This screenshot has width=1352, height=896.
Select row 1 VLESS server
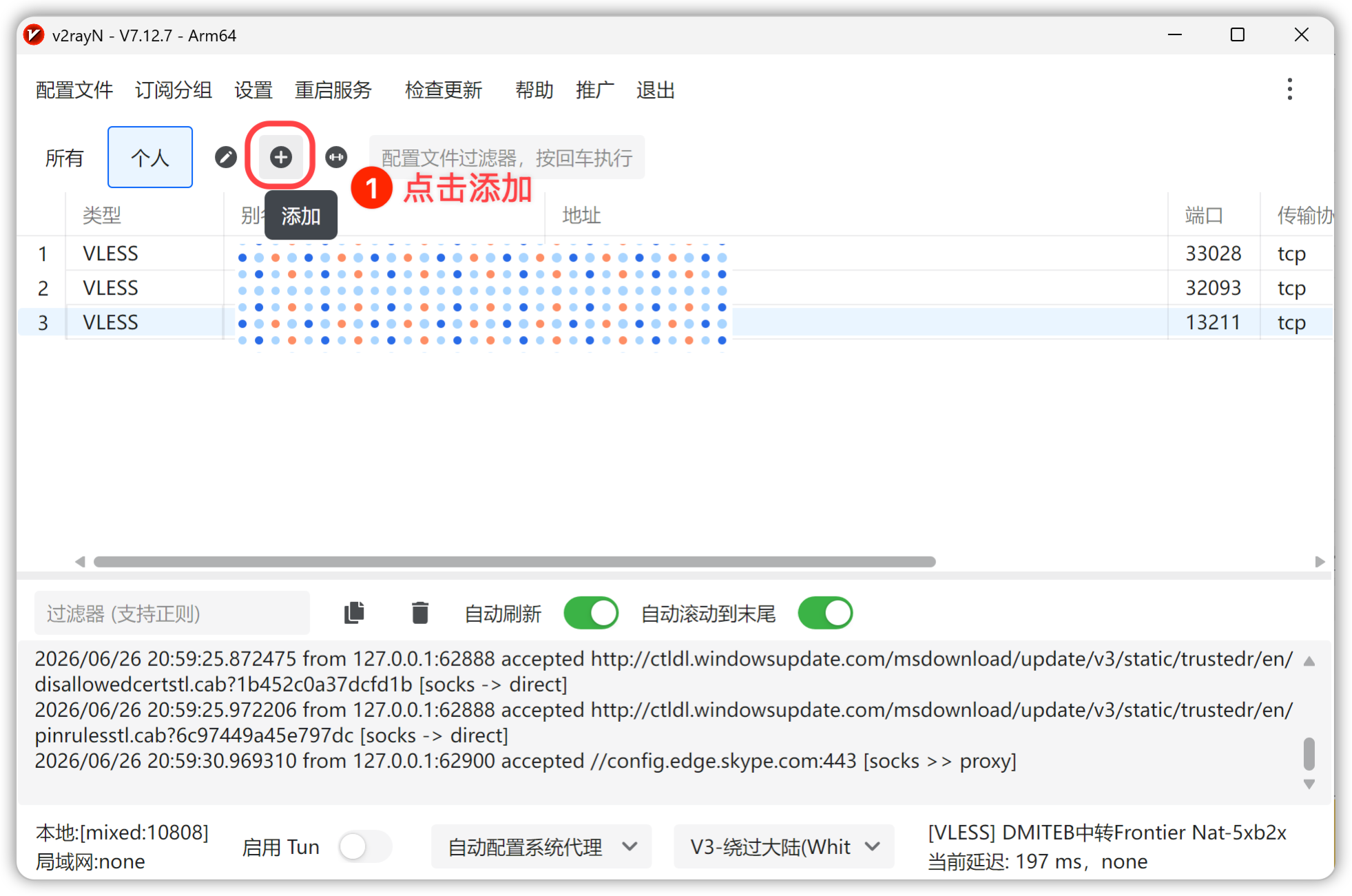tap(675, 253)
